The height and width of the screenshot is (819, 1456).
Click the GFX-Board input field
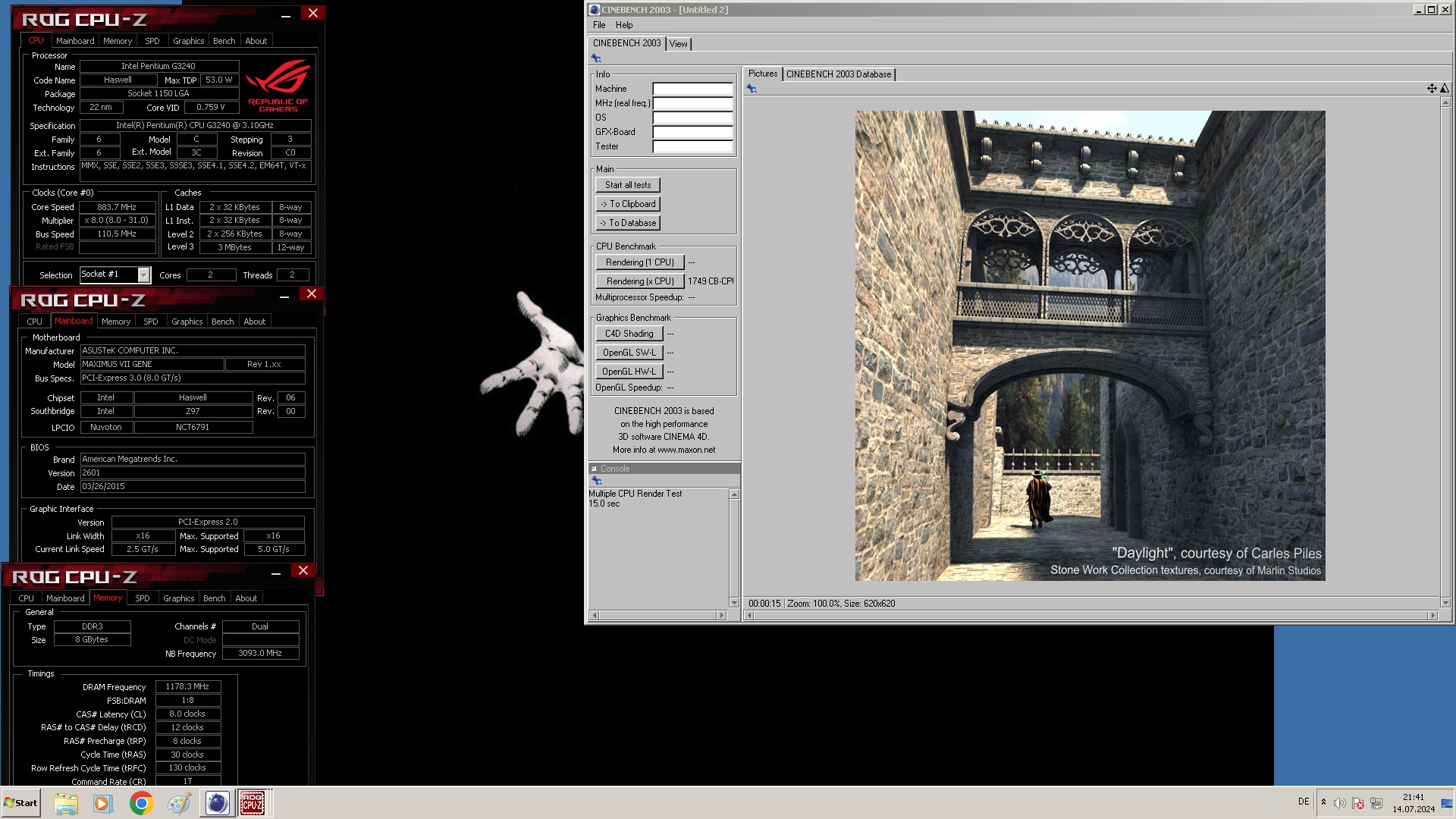pyautogui.click(x=692, y=132)
